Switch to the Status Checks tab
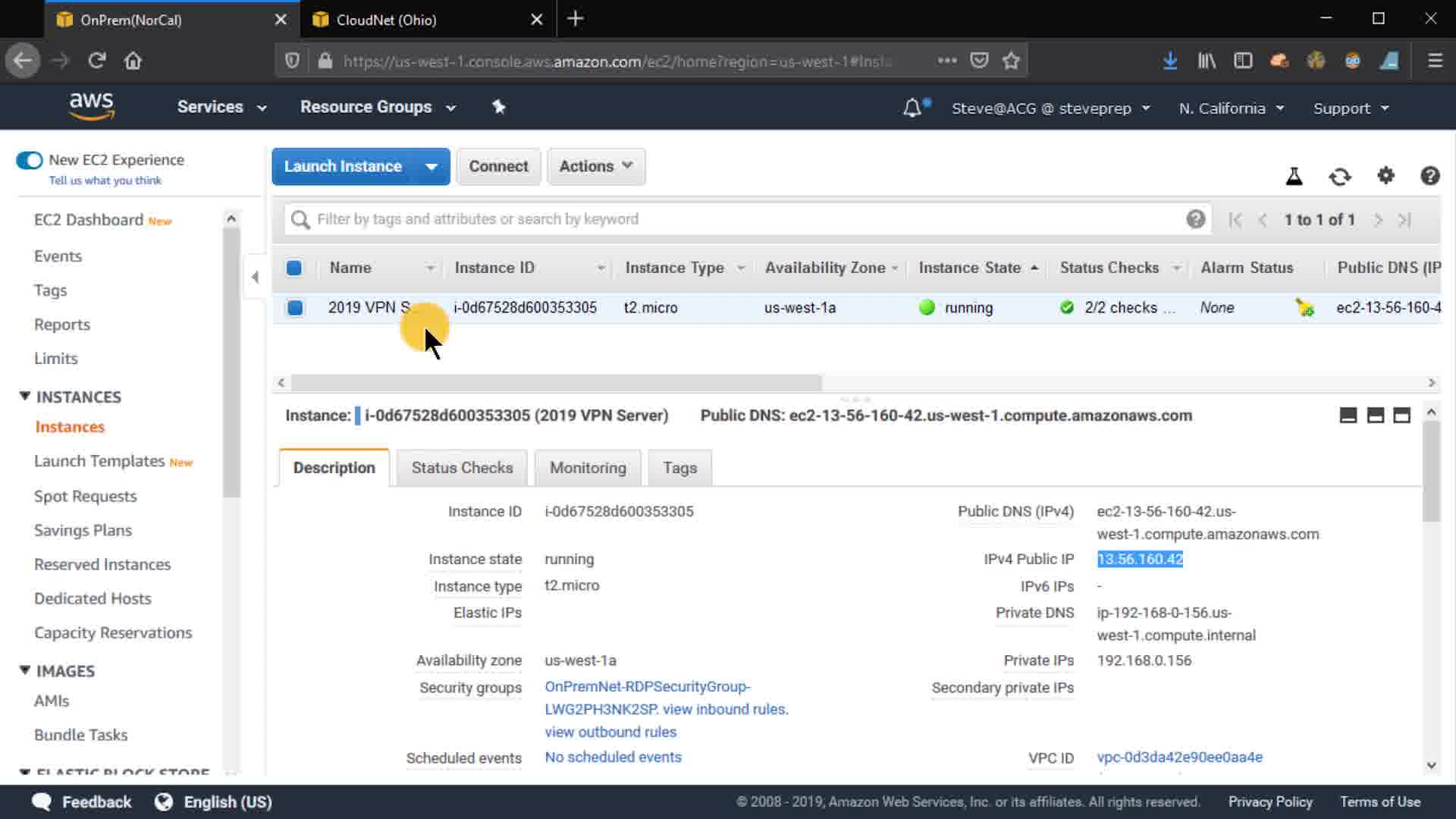 (462, 468)
